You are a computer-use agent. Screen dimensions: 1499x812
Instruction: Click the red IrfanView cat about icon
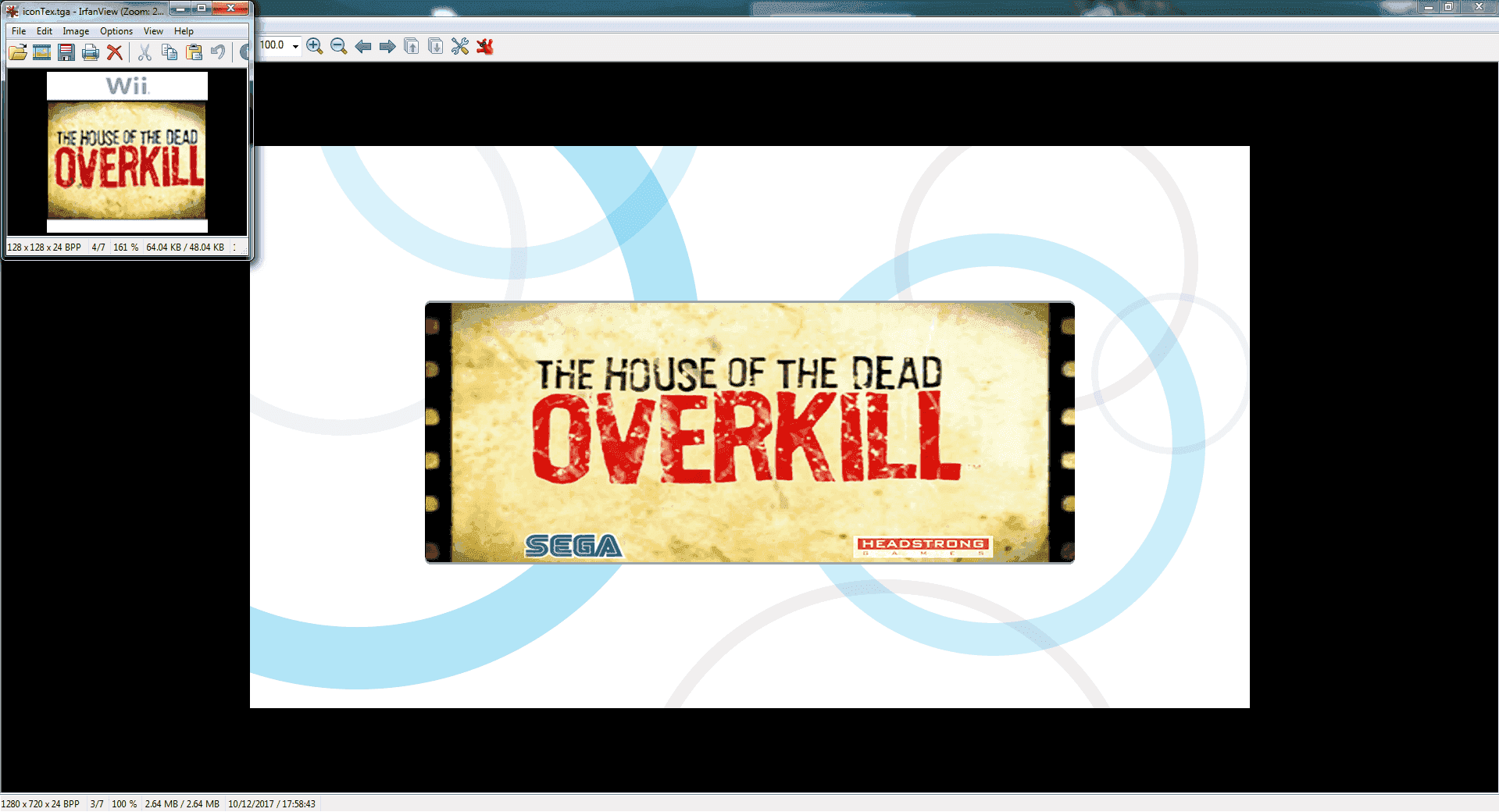click(485, 46)
